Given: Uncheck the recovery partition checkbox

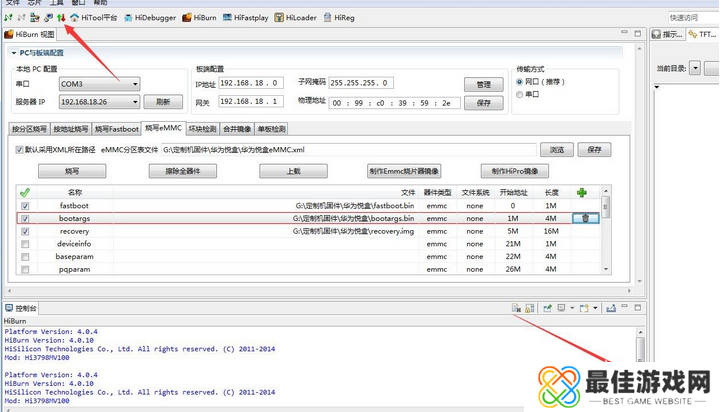Looking at the screenshot, I should pyautogui.click(x=25, y=230).
